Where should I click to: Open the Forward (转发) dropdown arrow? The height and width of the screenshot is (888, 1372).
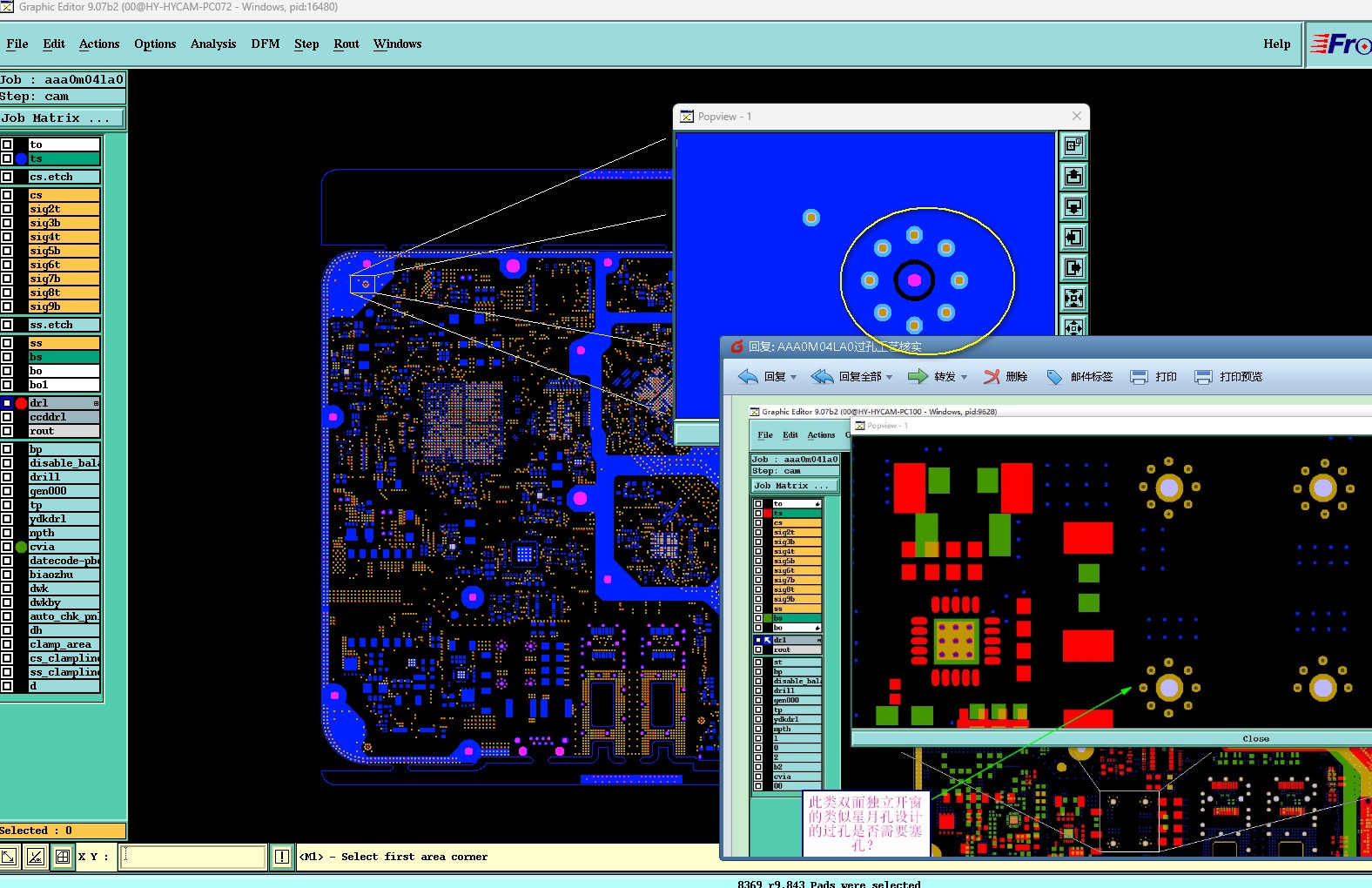point(964,377)
